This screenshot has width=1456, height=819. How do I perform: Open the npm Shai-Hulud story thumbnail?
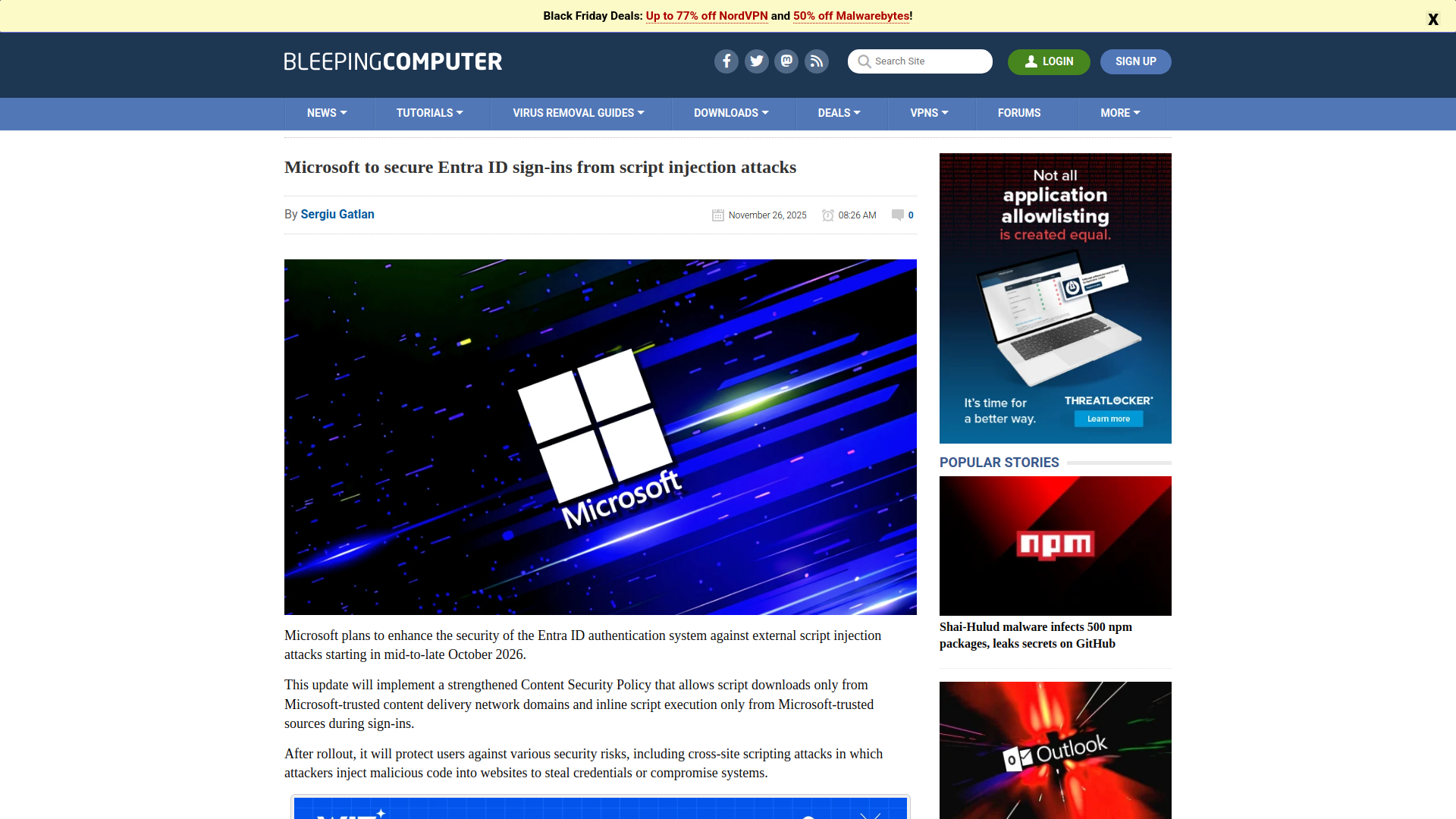pyautogui.click(x=1055, y=545)
